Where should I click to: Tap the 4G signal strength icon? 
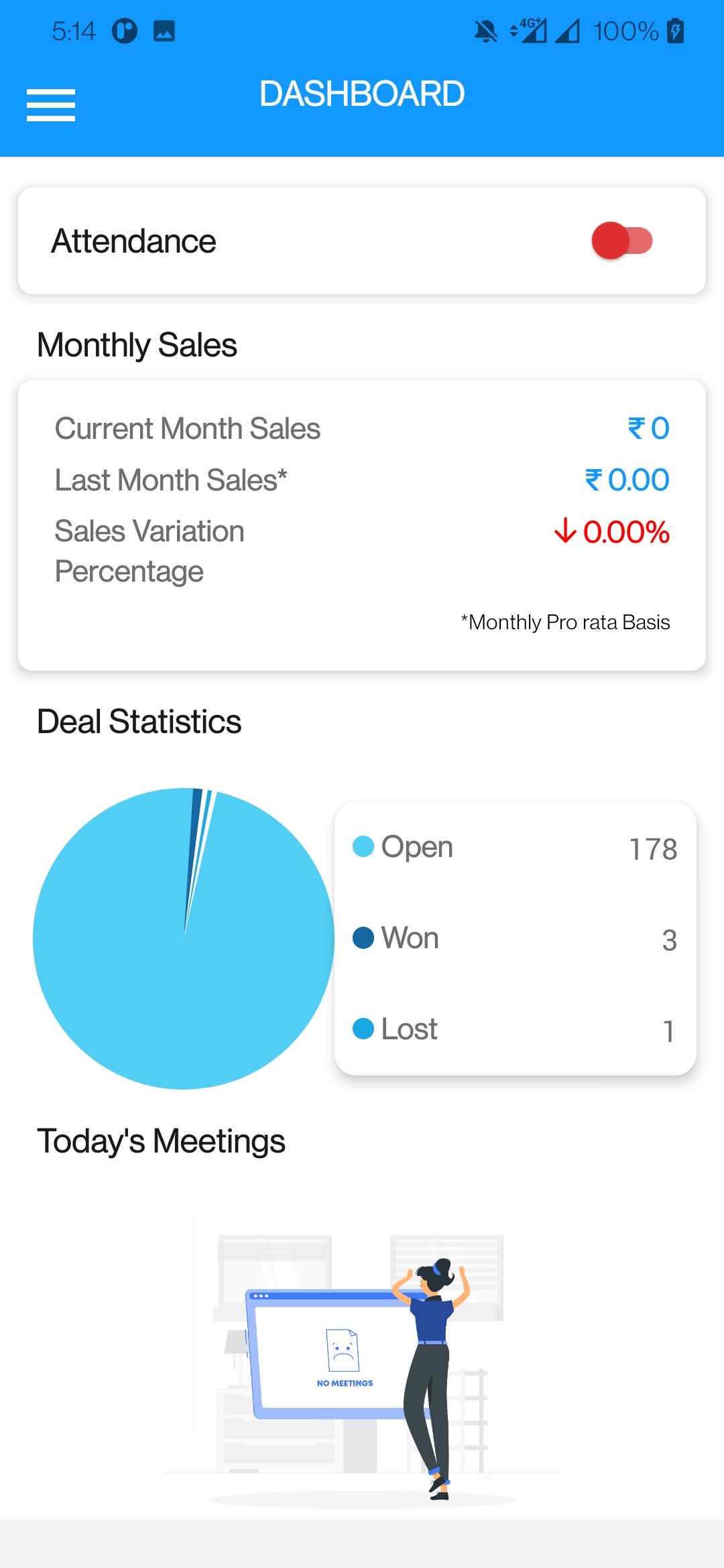[x=528, y=30]
